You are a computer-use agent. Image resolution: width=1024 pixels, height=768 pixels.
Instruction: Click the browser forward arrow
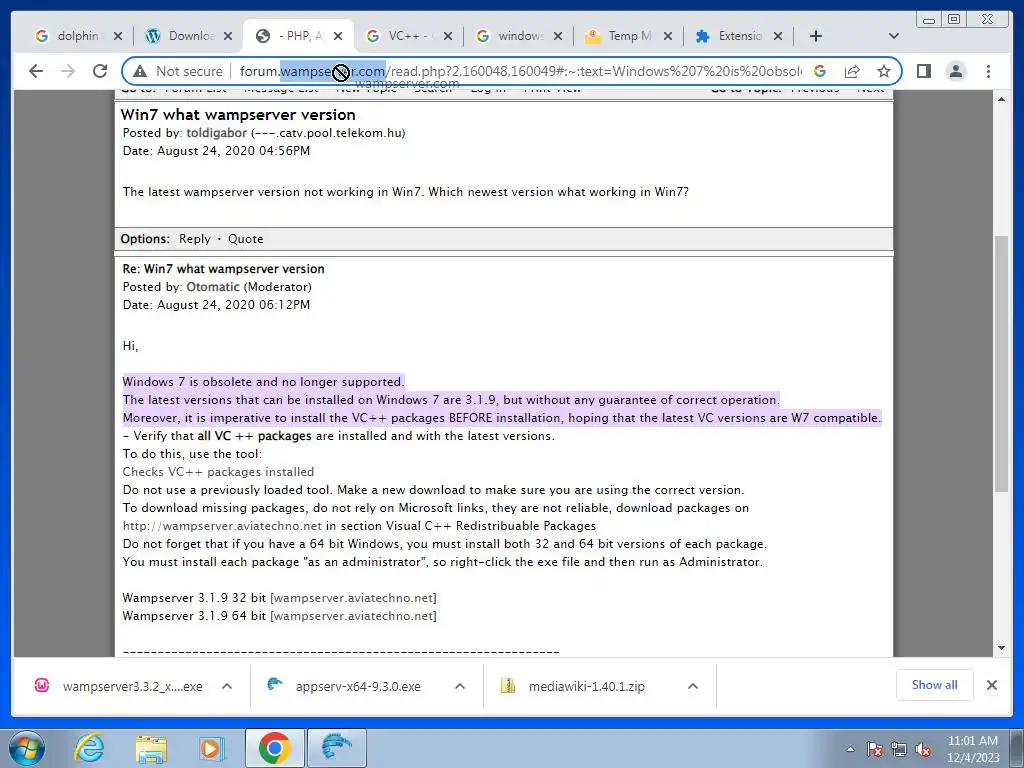click(x=68, y=71)
